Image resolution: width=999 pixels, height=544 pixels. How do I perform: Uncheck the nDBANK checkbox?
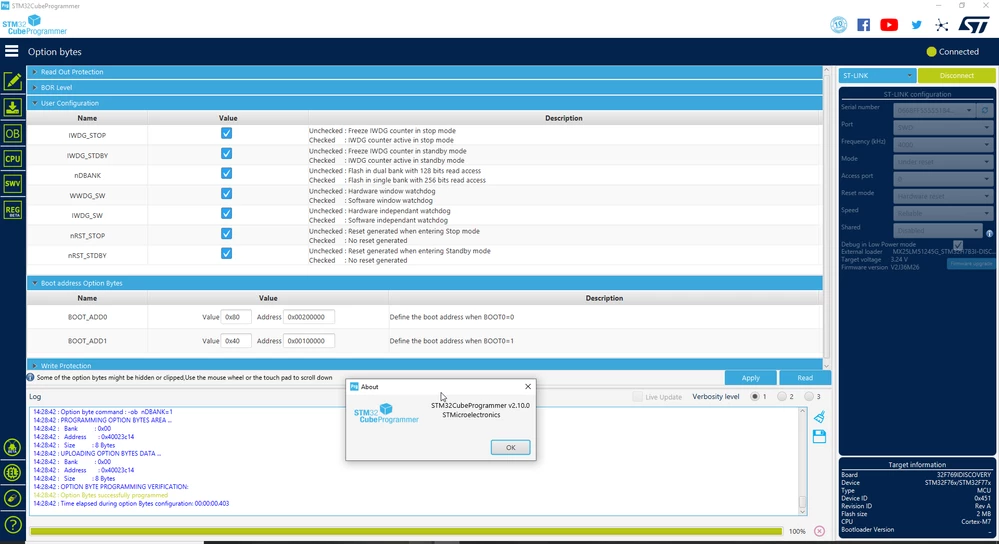coord(226,173)
